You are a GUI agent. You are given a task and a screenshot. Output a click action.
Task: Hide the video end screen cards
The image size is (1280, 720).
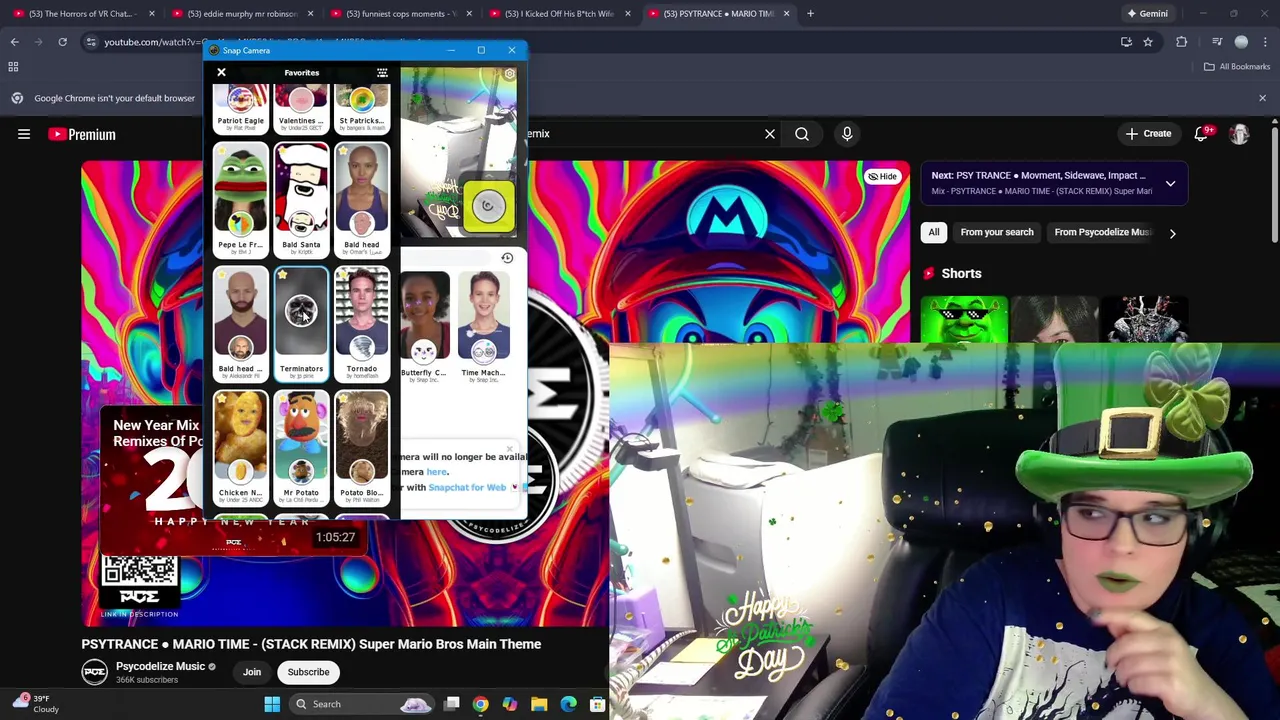[x=882, y=176]
